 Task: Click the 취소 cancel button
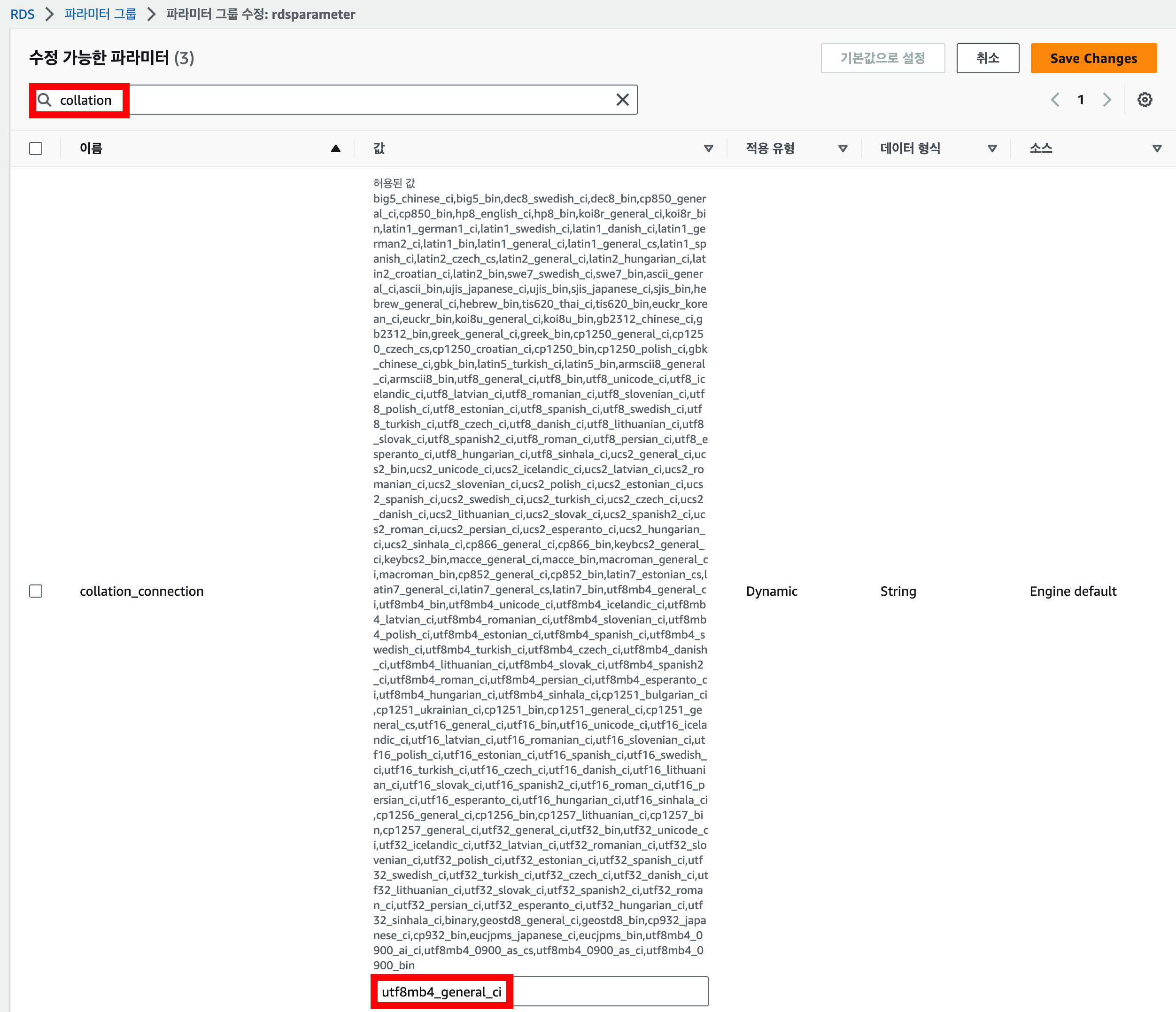pos(988,59)
